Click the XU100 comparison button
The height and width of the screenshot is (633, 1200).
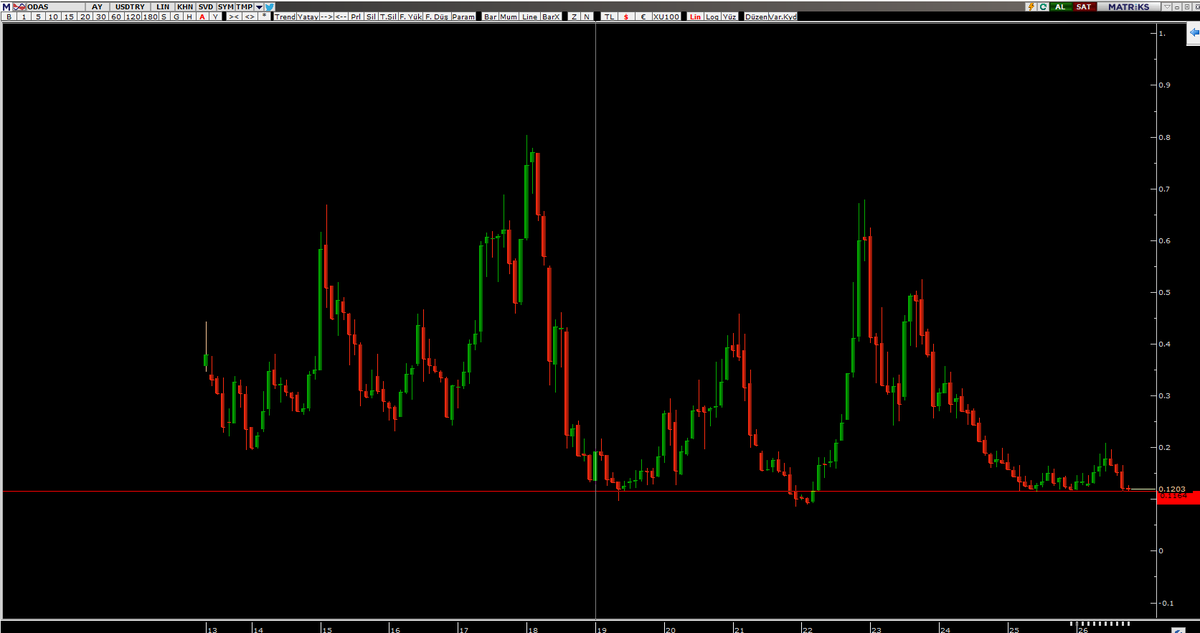point(667,17)
